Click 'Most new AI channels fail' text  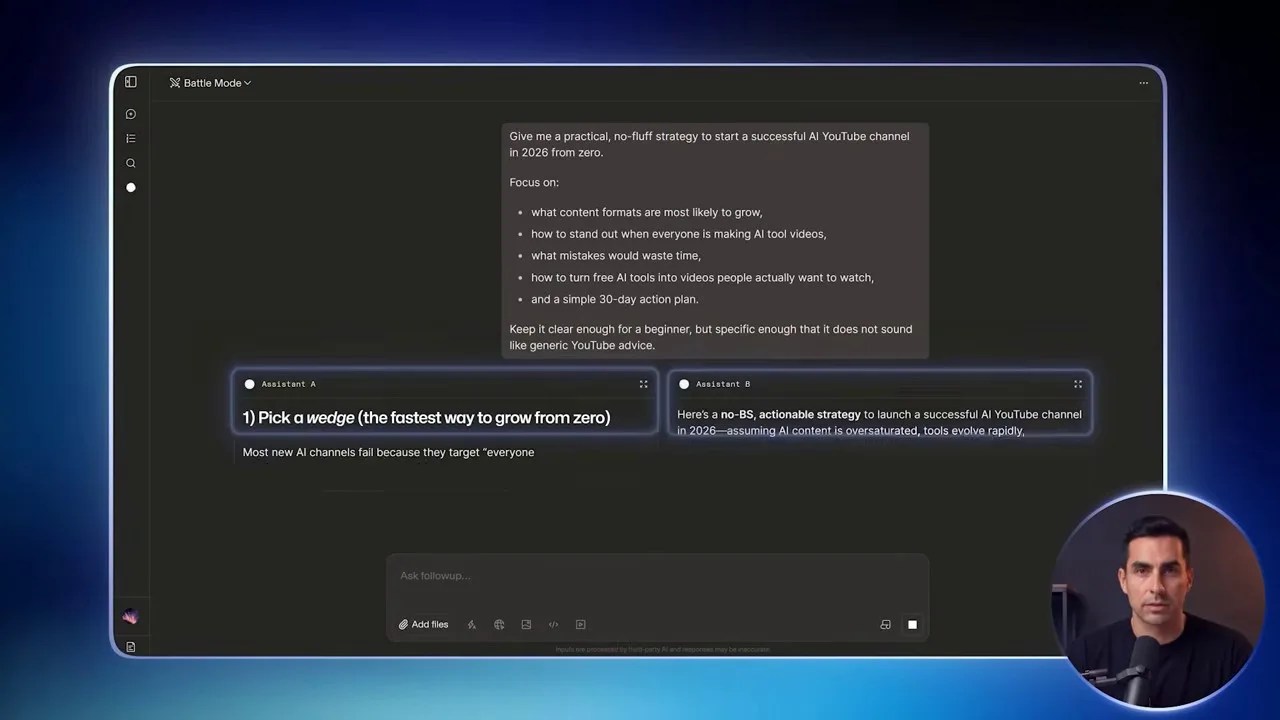click(x=388, y=452)
